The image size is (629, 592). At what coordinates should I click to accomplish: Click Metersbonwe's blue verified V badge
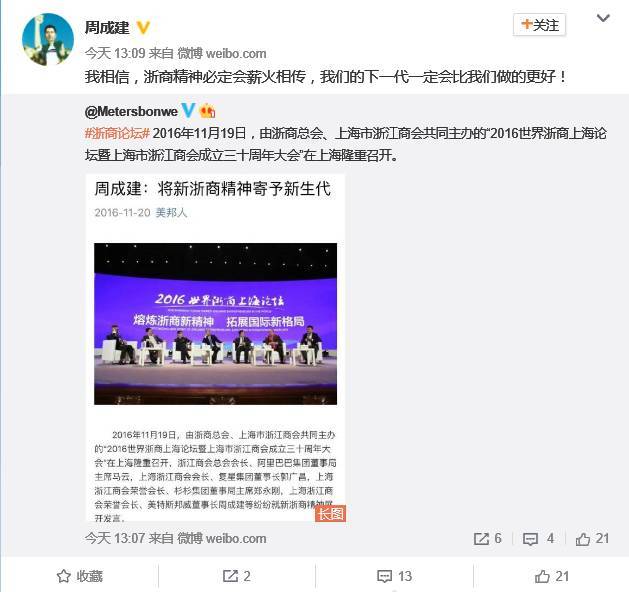point(188,110)
